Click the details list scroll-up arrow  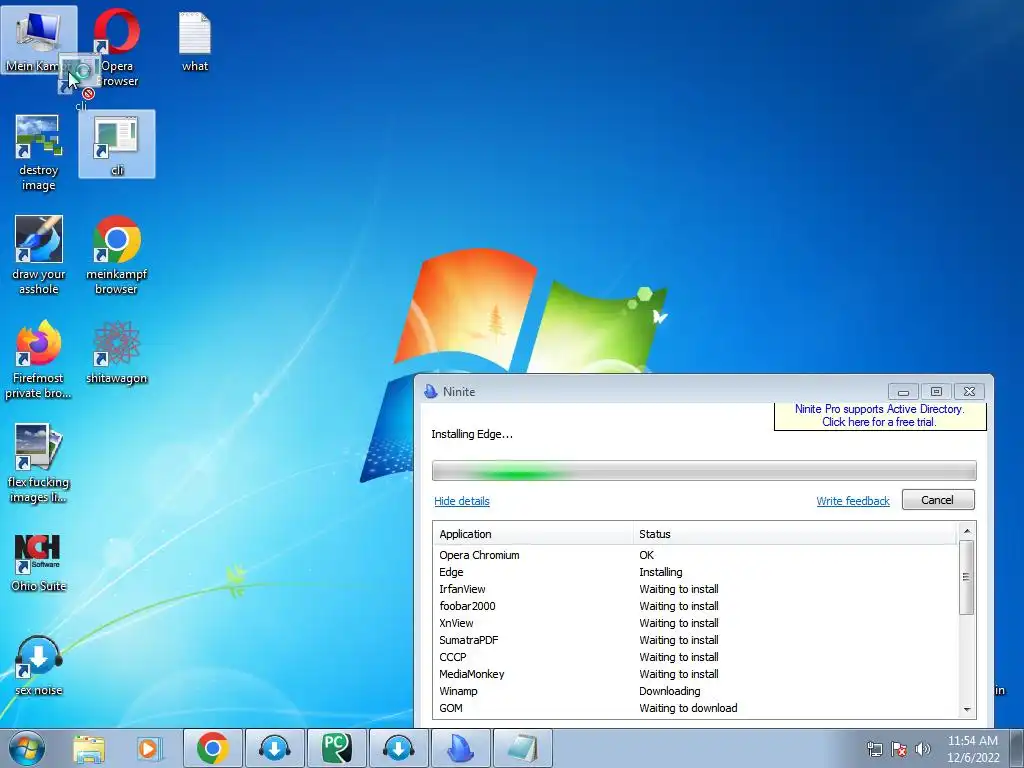(967, 530)
